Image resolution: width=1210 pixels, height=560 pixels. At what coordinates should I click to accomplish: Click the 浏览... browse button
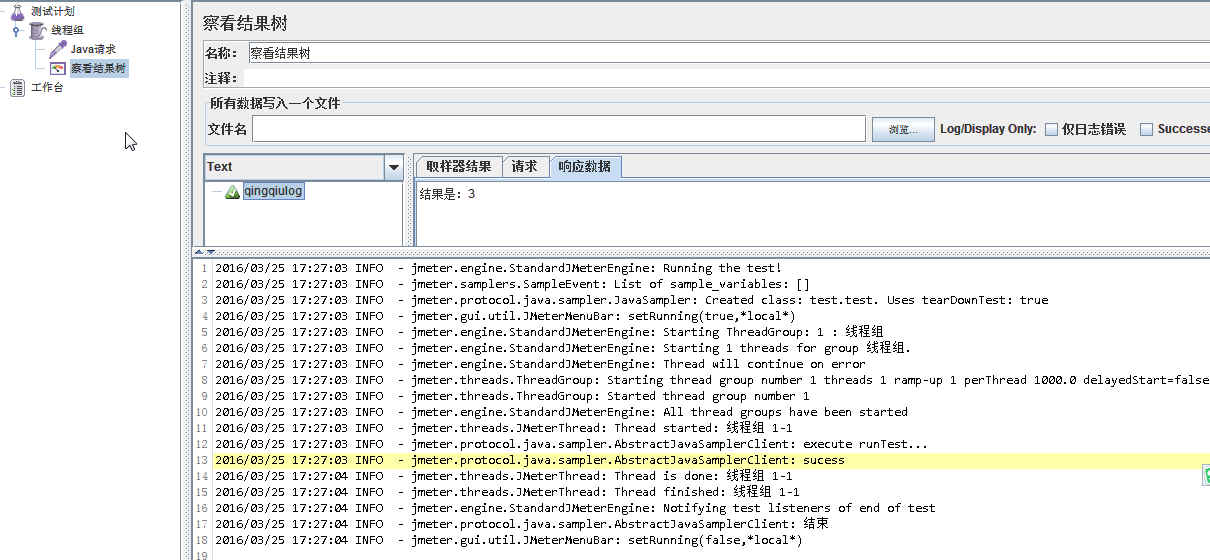pyautogui.click(x=903, y=129)
